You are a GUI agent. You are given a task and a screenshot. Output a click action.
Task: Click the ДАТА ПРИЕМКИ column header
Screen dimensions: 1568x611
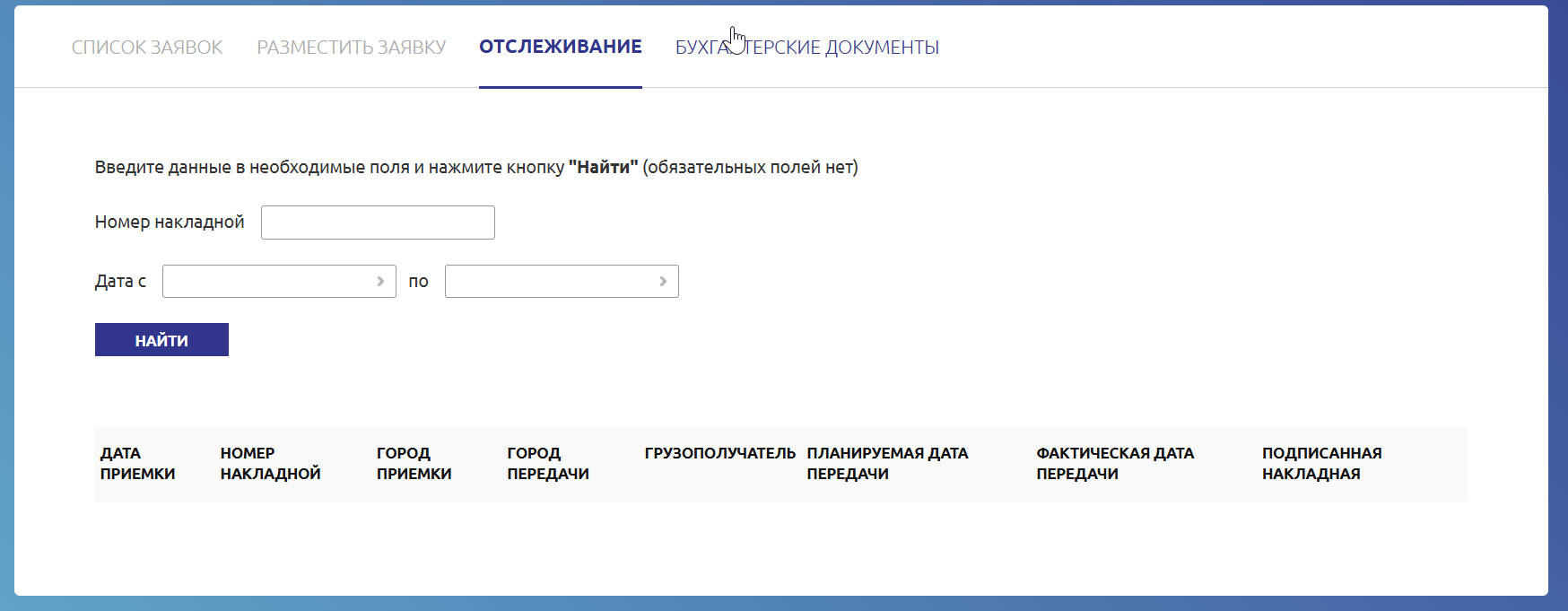137,463
